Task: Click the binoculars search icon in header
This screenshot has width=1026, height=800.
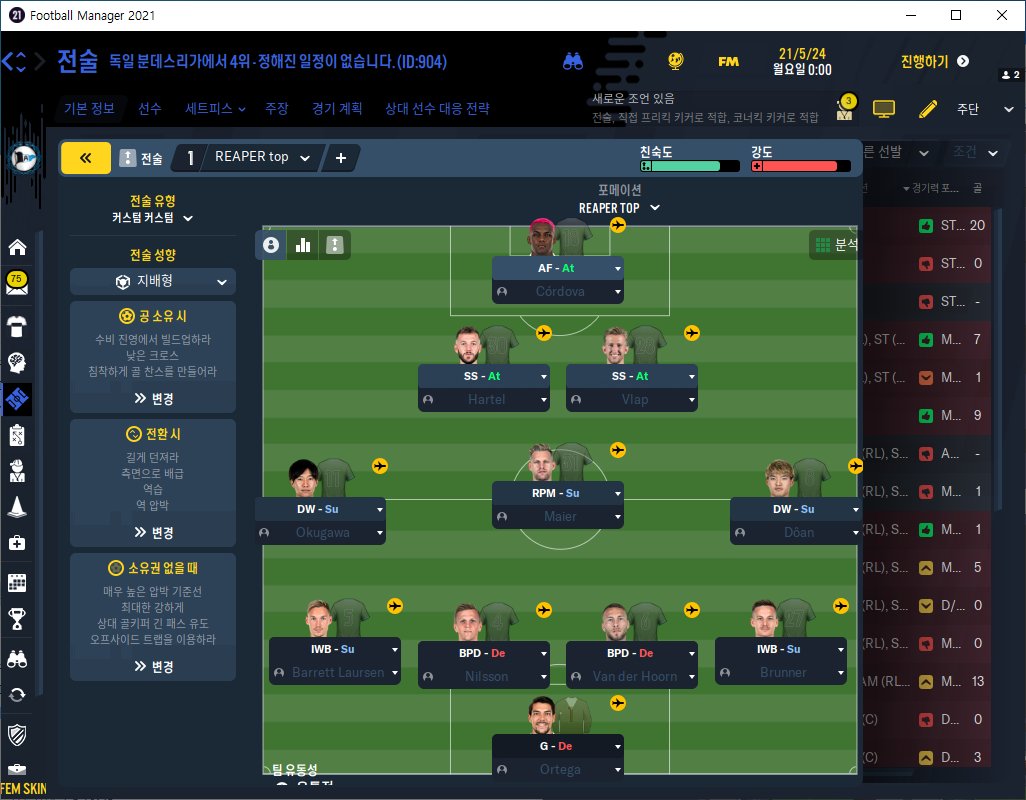Action: (x=573, y=61)
